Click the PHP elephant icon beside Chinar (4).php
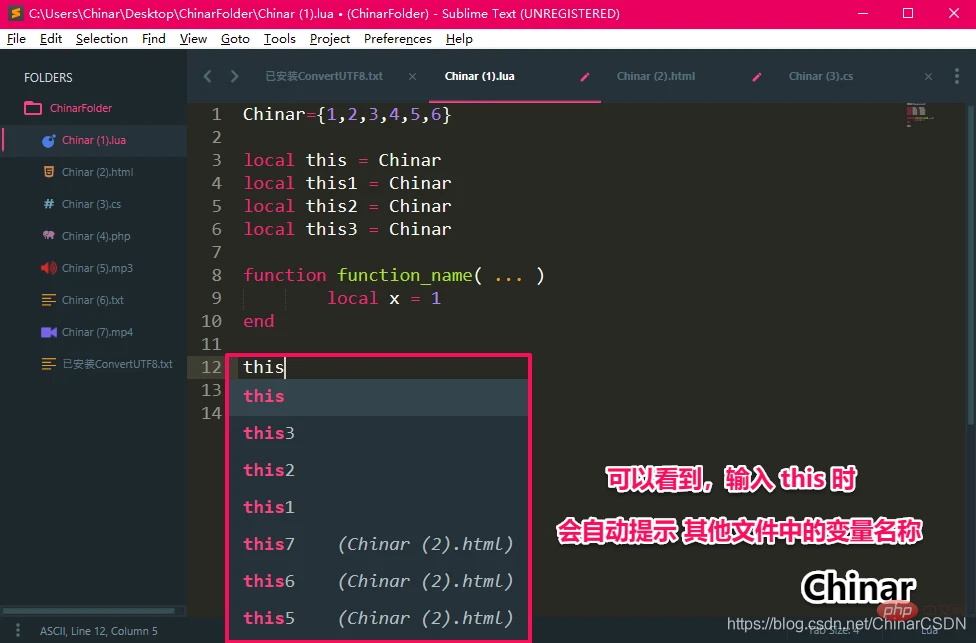The image size is (976, 643). 49,235
